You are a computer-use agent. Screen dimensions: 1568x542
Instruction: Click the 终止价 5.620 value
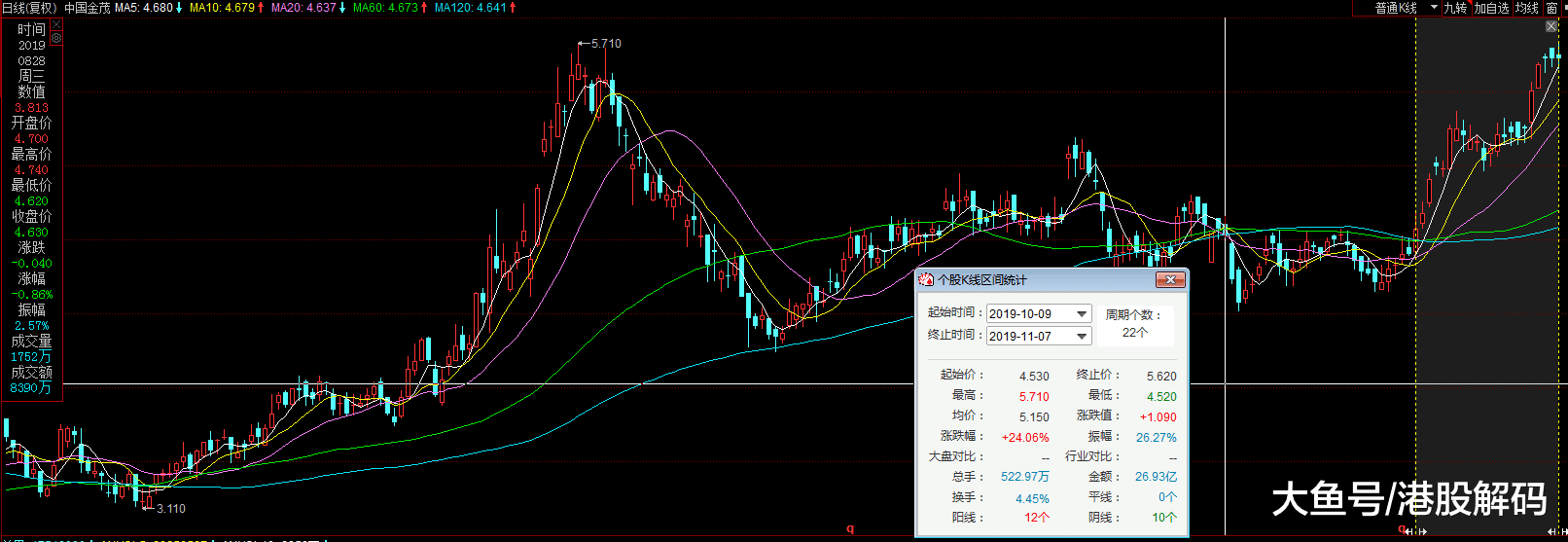(x=1161, y=377)
